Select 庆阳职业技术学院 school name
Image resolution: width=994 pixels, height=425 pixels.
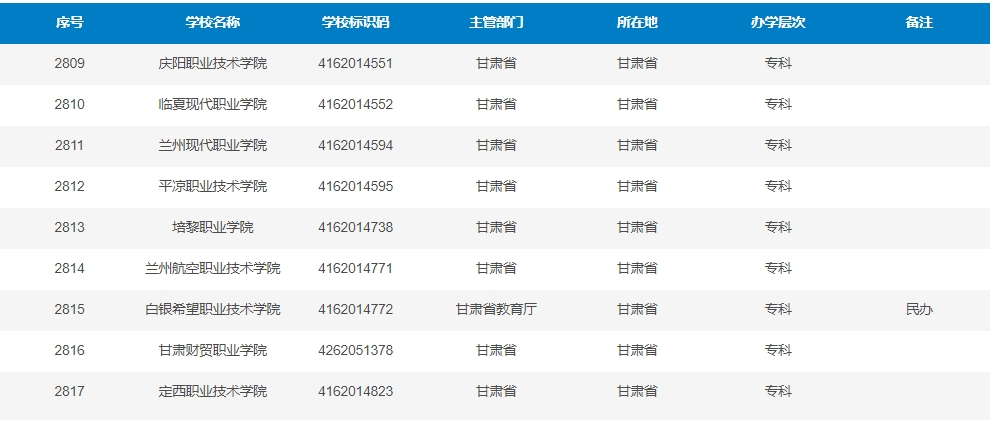pos(213,64)
